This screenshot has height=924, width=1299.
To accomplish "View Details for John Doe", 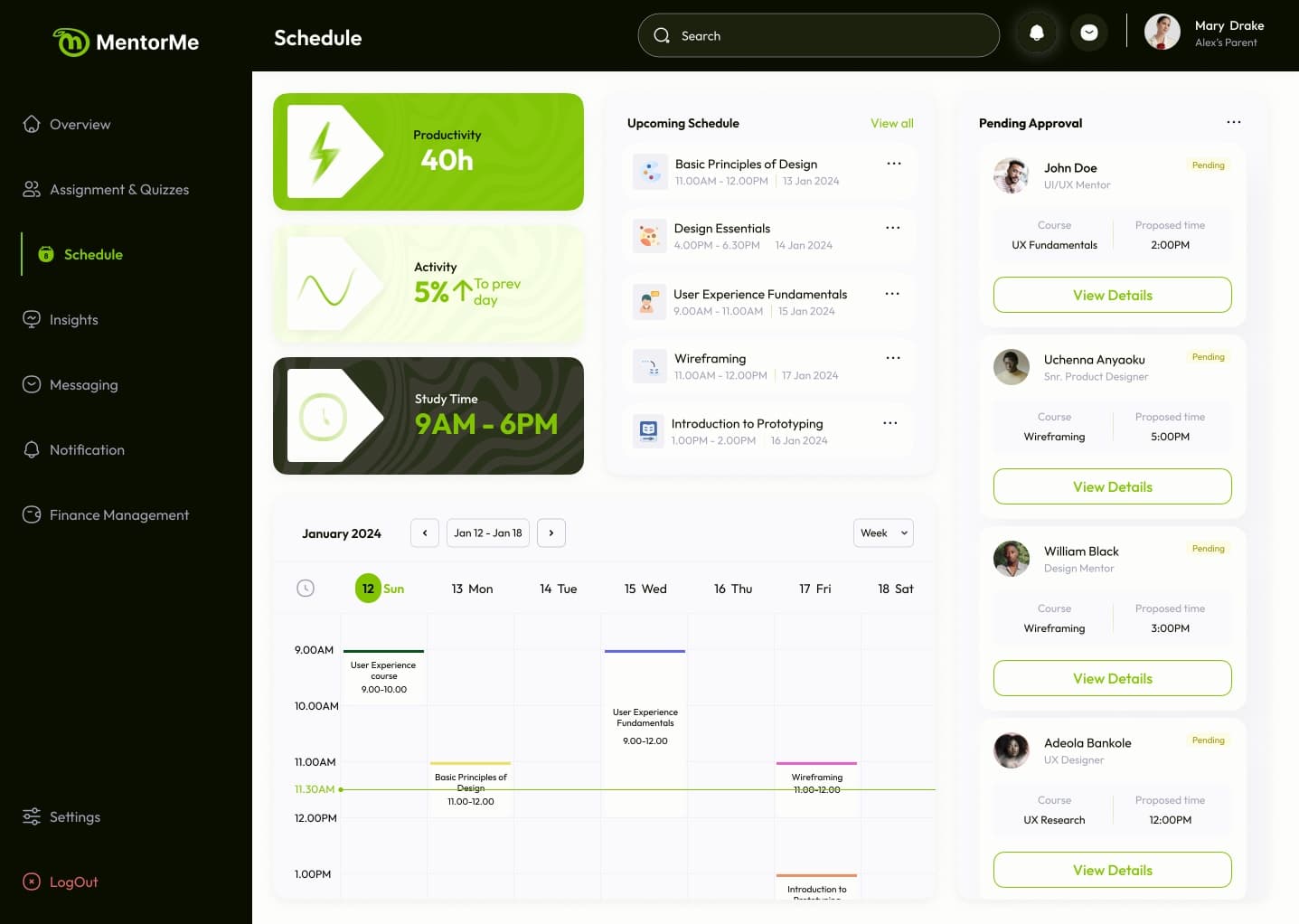I will coord(1112,295).
